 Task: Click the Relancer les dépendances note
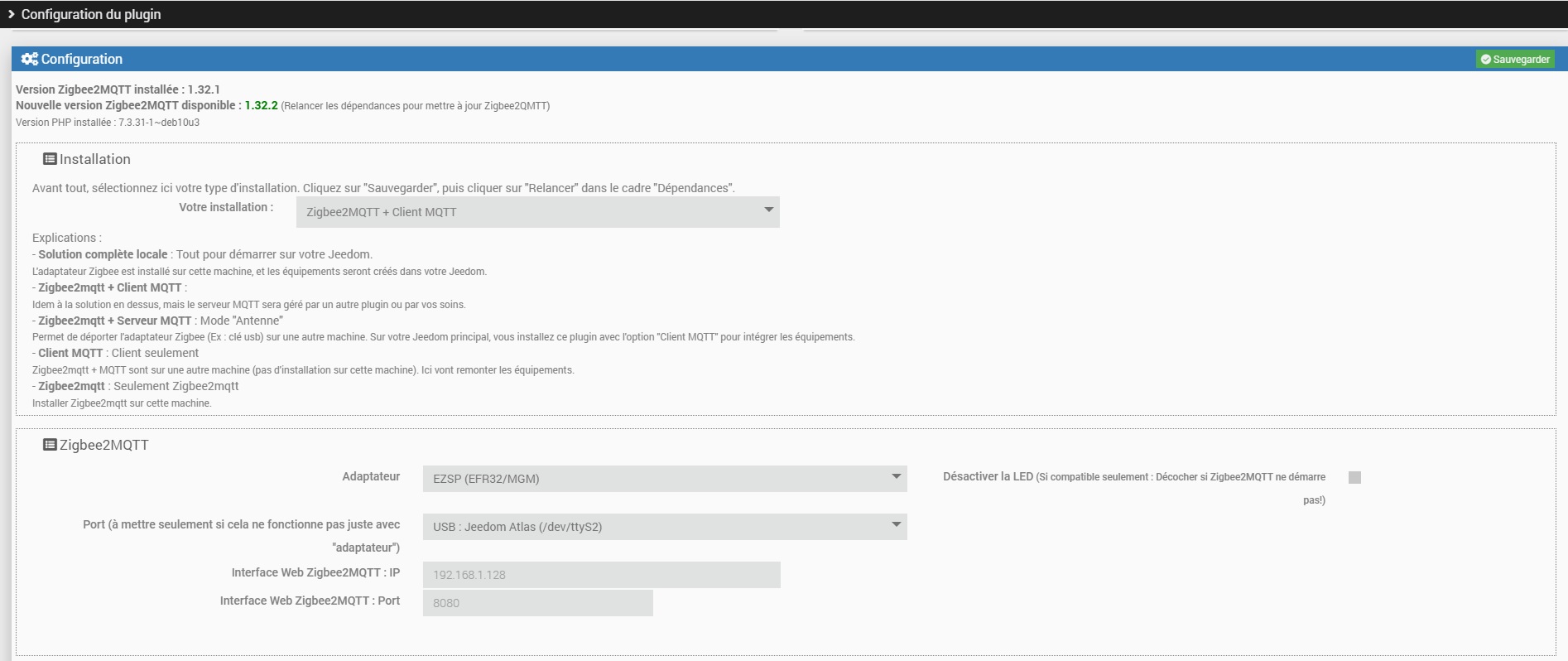(416, 106)
